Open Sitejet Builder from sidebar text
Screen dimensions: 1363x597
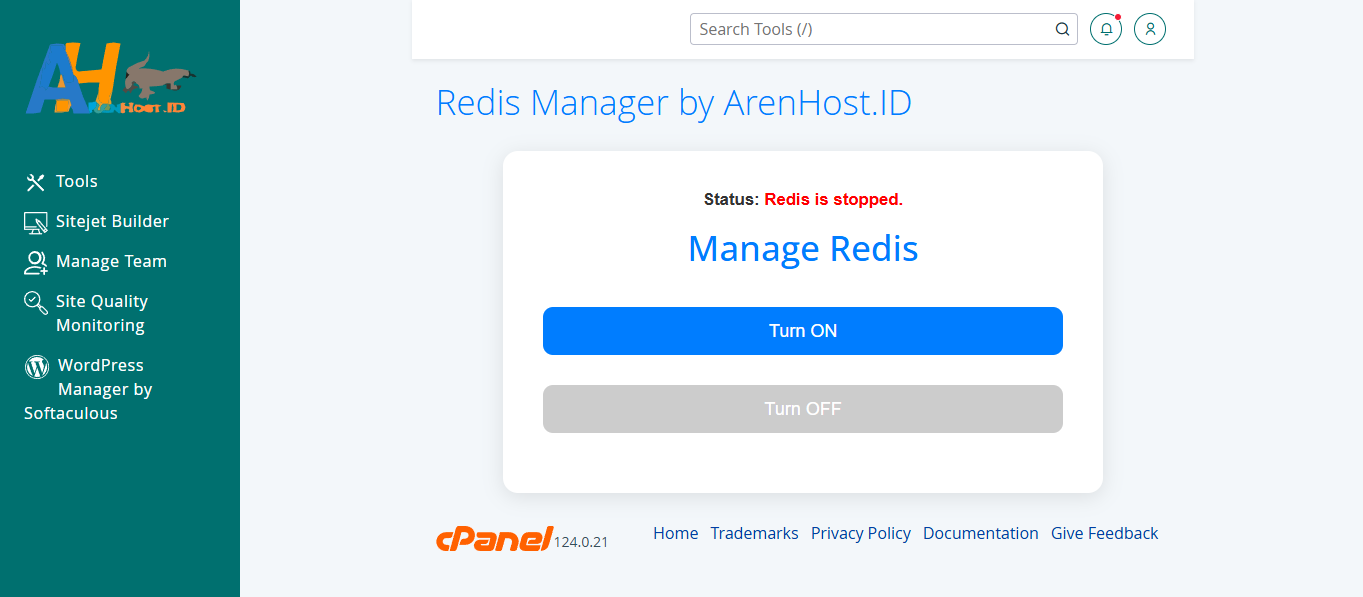(x=112, y=221)
